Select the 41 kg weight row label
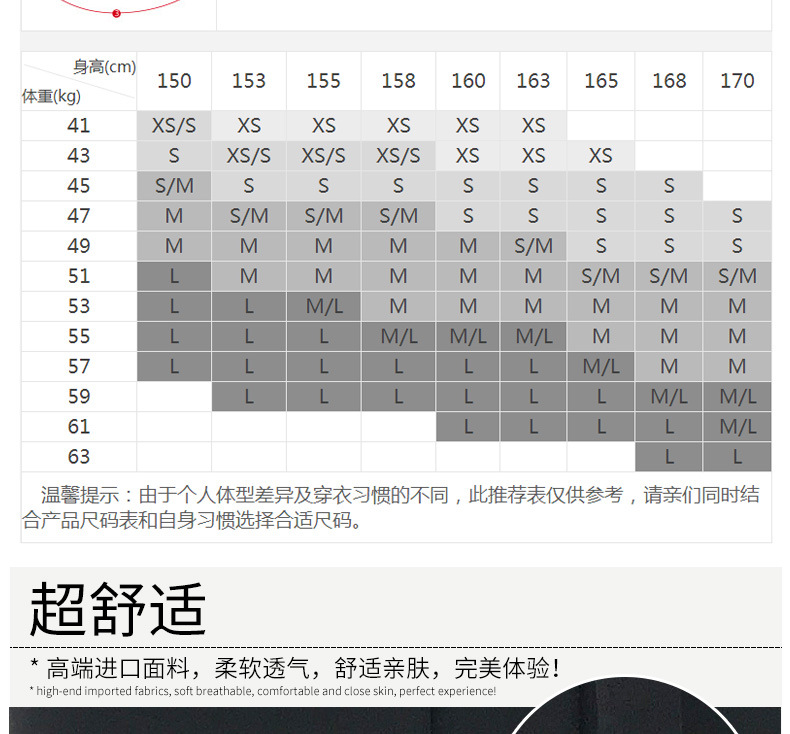The height and width of the screenshot is (734, 790). tap(79, 126)
